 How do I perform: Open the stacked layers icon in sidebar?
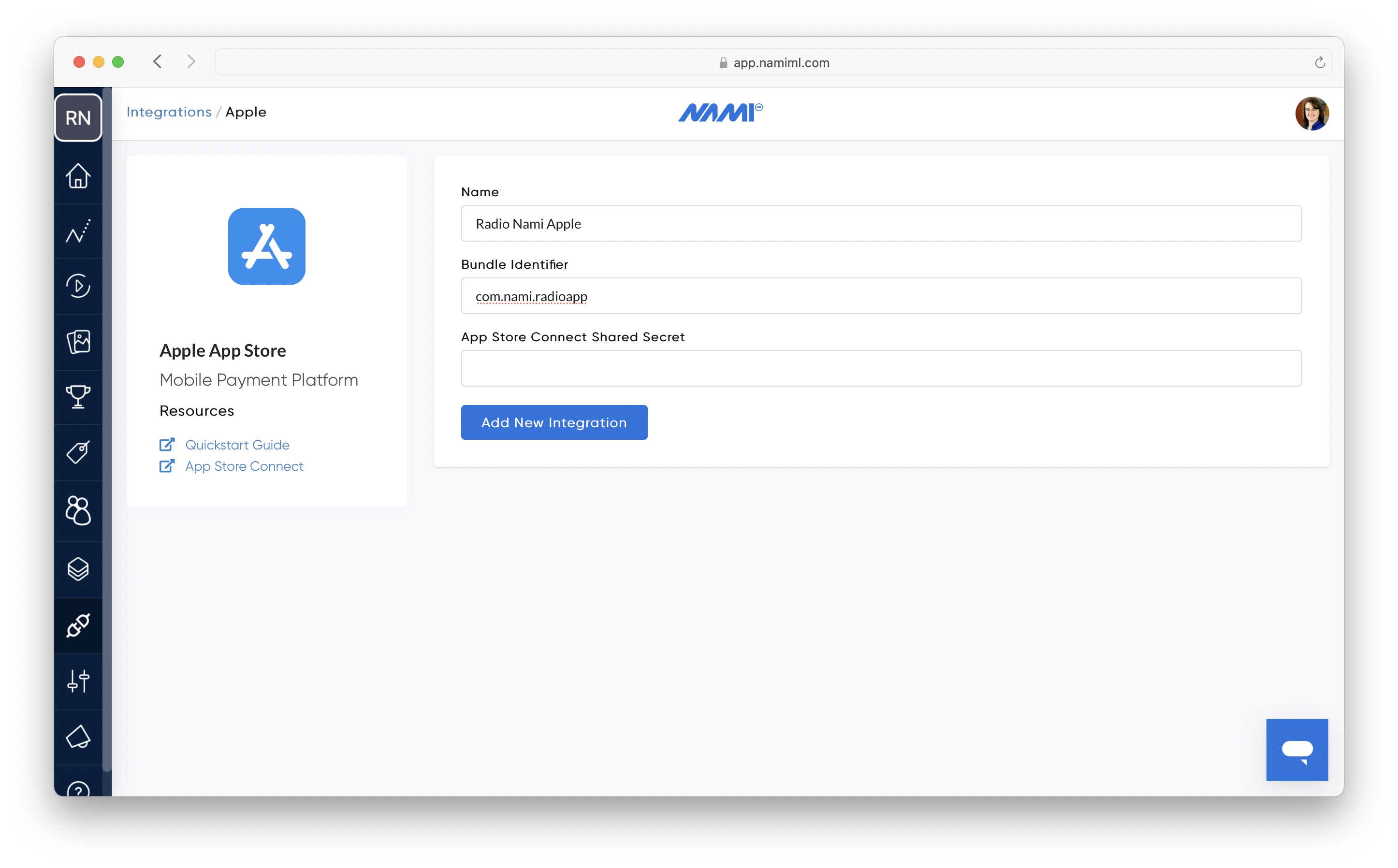pyautogui.click(x=78, y=569)
